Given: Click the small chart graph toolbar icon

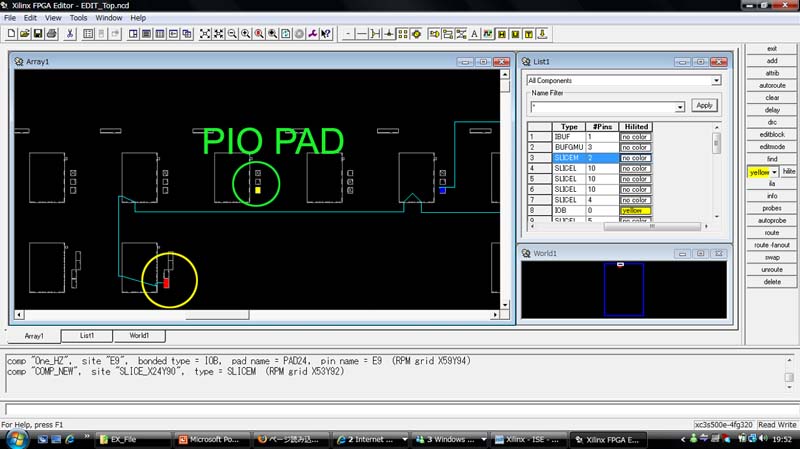Looking at the screenshot, I should pyautogui.click(x=488, y=34).
